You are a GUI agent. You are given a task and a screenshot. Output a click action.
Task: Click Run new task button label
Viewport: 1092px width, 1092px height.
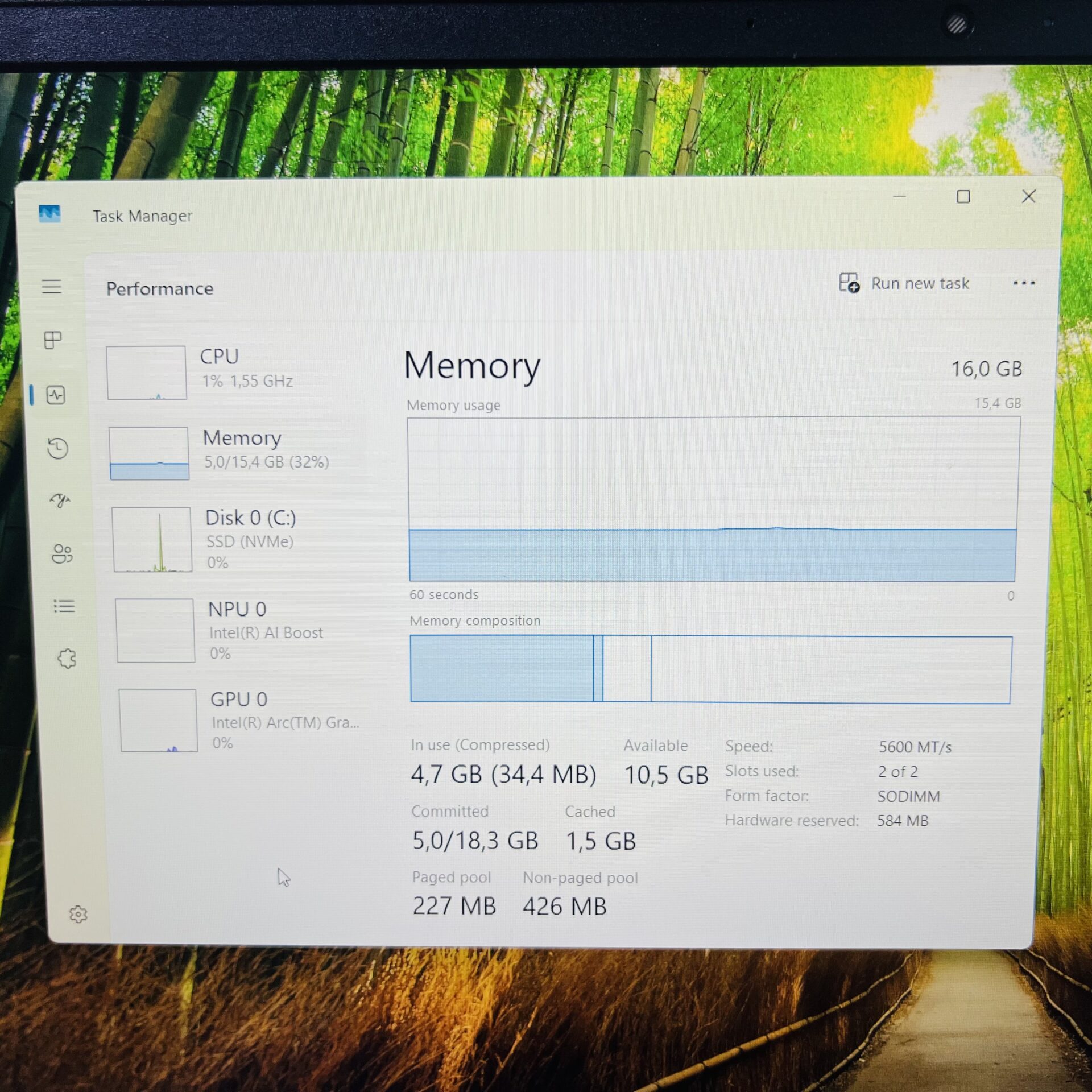point(920,283)
